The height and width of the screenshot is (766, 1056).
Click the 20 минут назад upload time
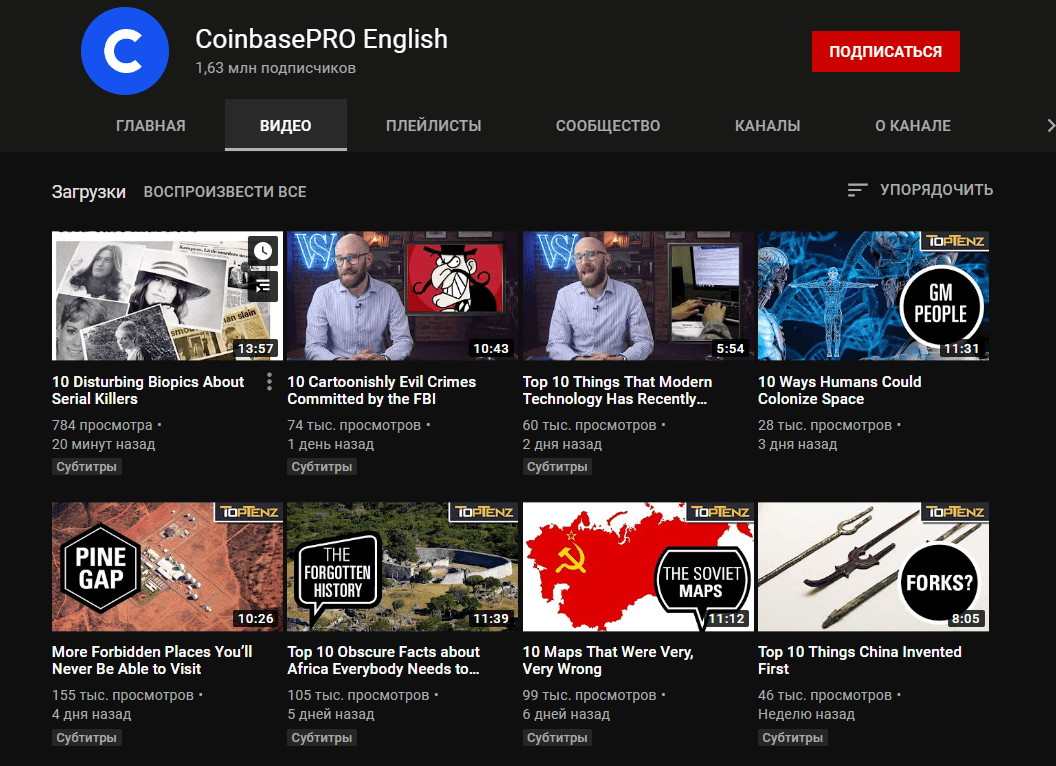(x=104, y=445)
